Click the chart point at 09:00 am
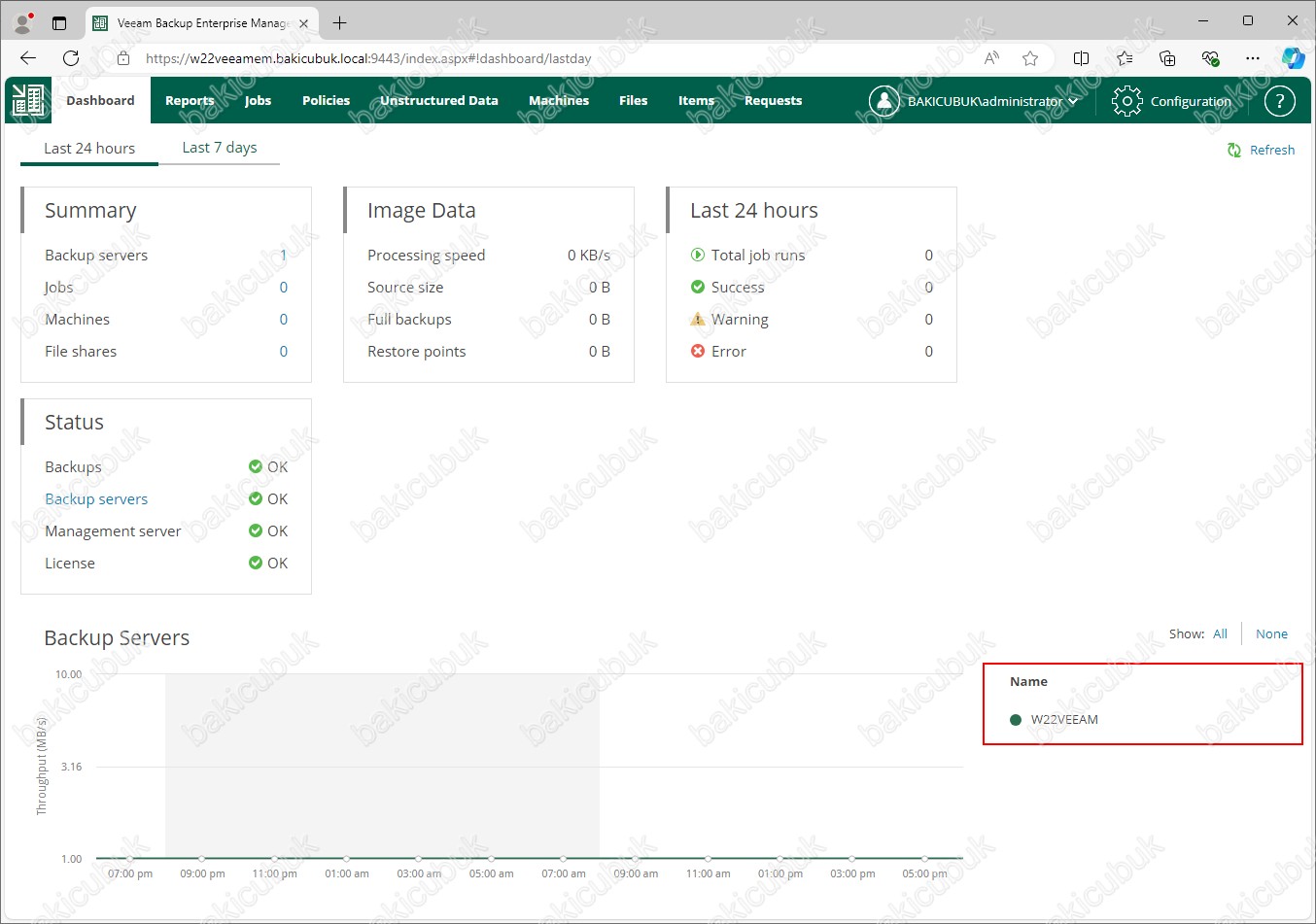Screen dimensions: 1316x924 tap(636, 858)
